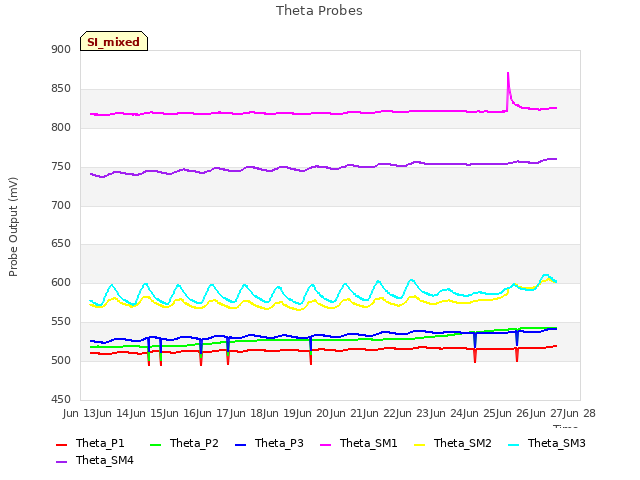640x480 pixels.
Task: Select the Theta_P1 legend entry
Action: 90,443
